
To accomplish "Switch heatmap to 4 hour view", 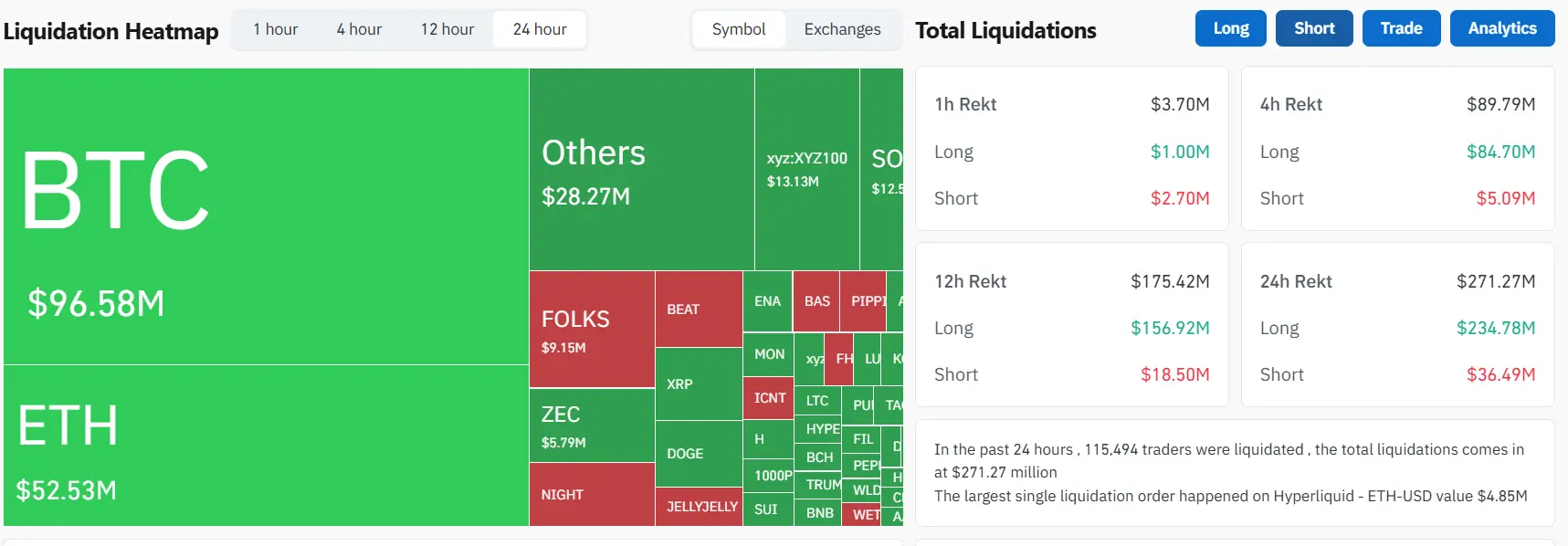I will (359, 29).
